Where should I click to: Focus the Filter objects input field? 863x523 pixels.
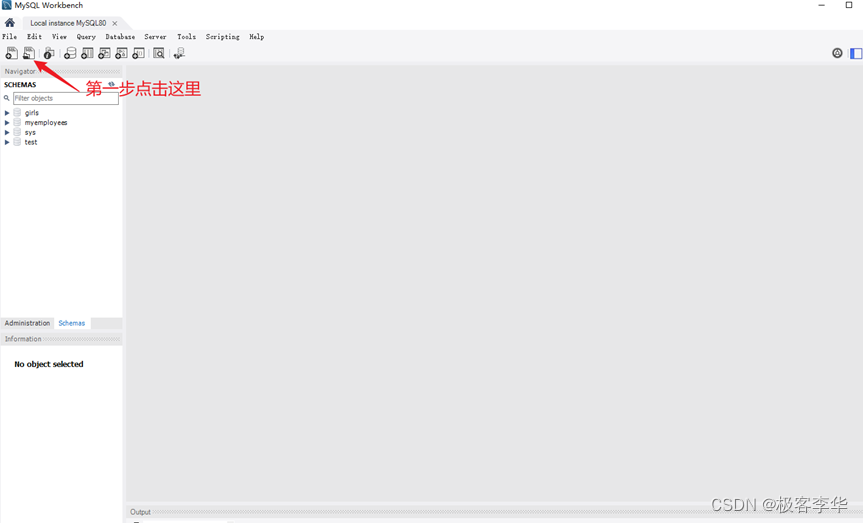(65, 98)
